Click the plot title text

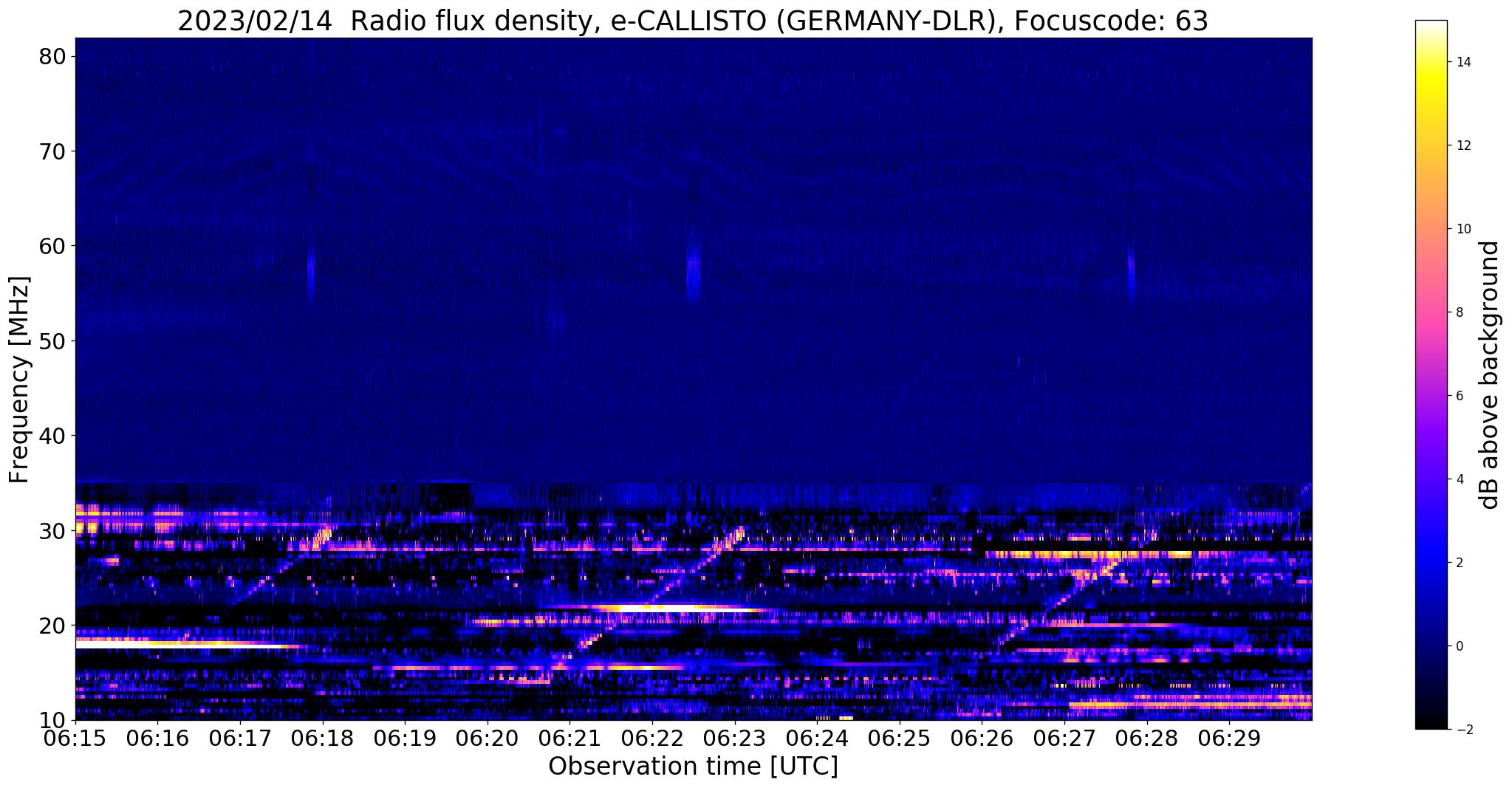693,21
